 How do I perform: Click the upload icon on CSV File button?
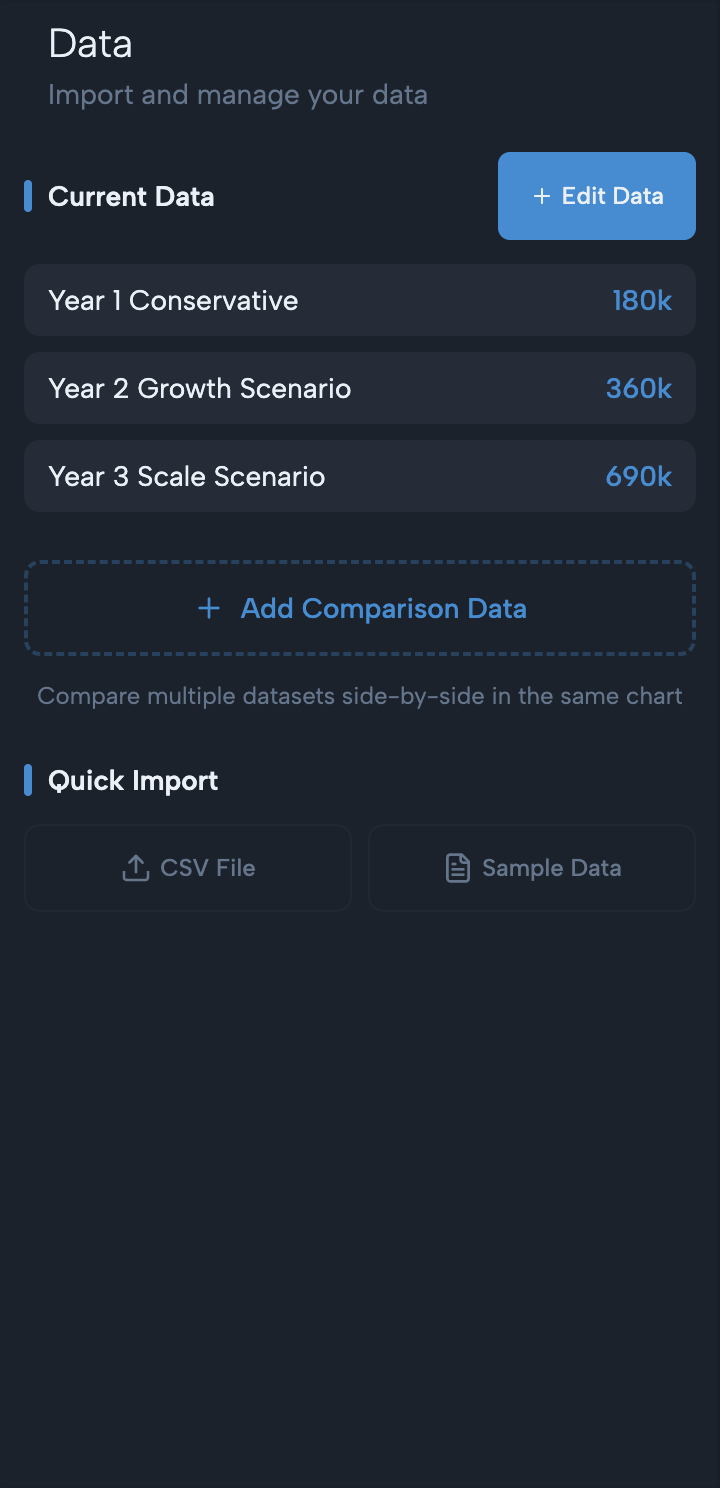[x=135, y=868]
